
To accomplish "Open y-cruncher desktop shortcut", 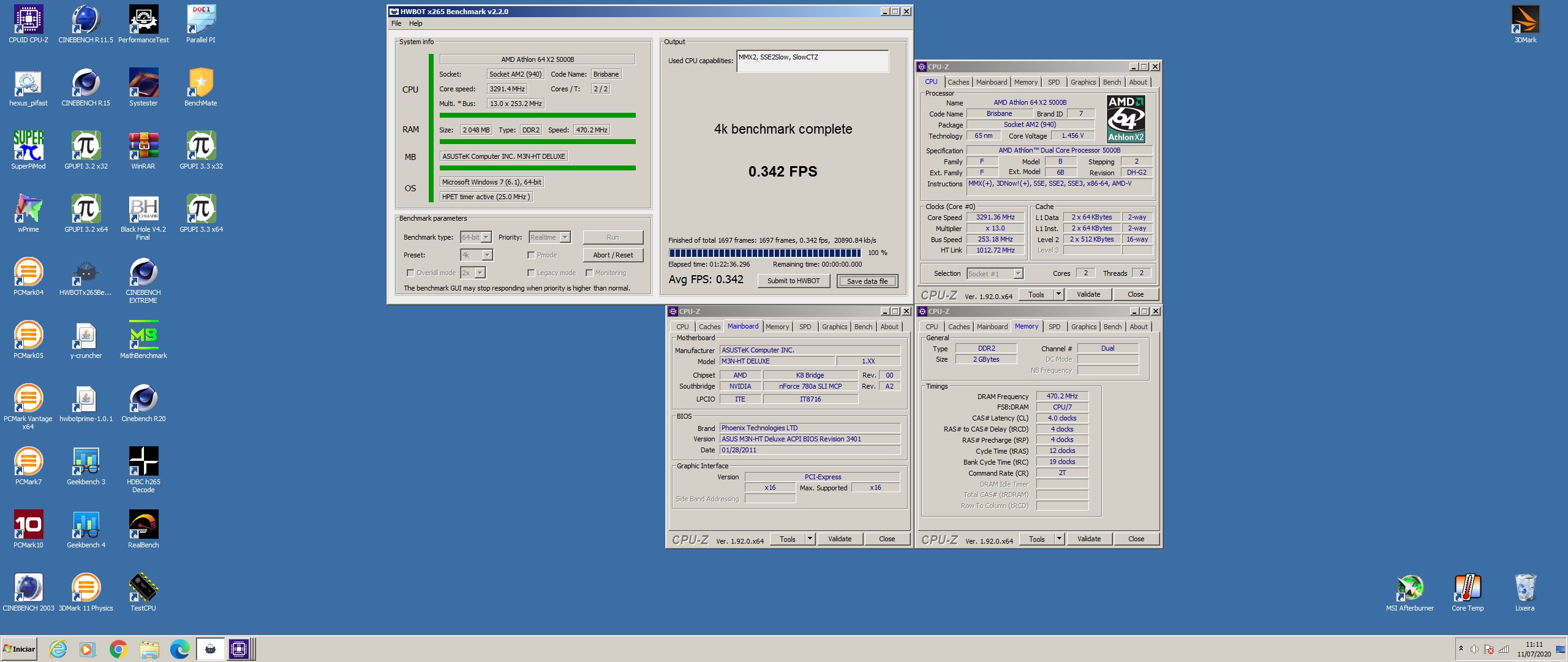I will pos(86,340).
